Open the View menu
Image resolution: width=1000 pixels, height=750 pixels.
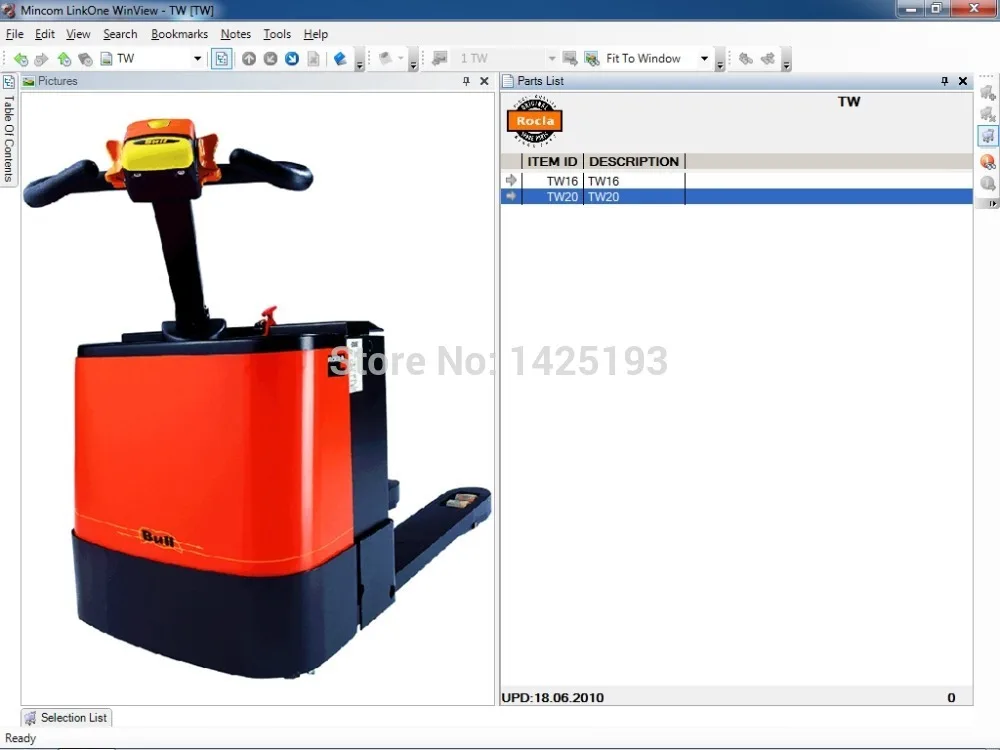pos(78,34)
